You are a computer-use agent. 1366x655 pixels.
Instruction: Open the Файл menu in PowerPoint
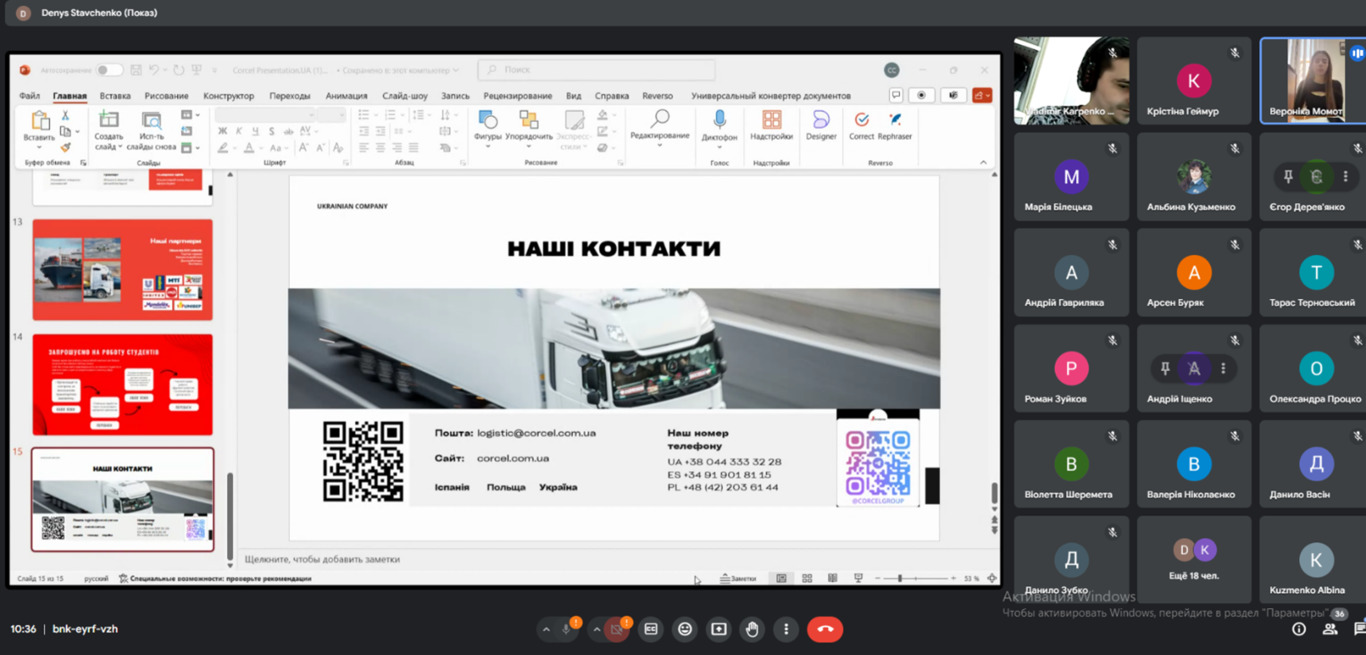30,96
